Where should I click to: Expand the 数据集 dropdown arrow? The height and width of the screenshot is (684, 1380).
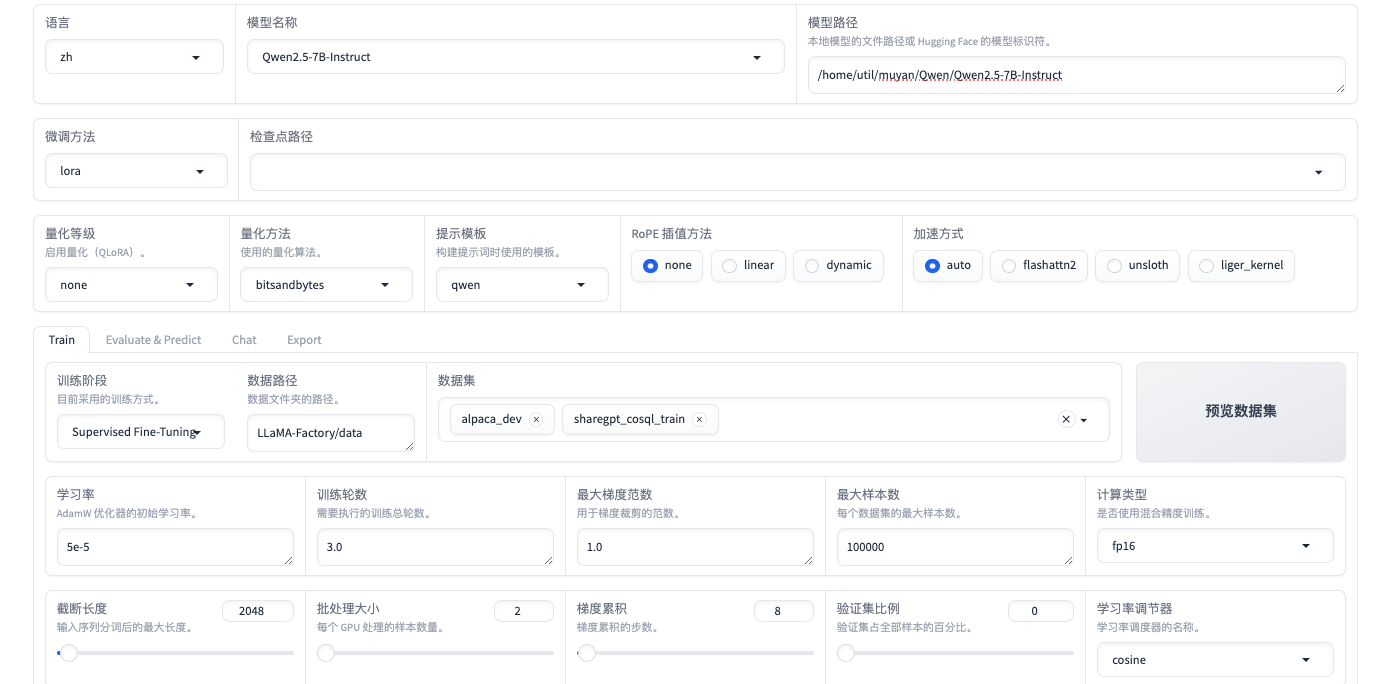pyautogui.click(x=1084, y=421)
